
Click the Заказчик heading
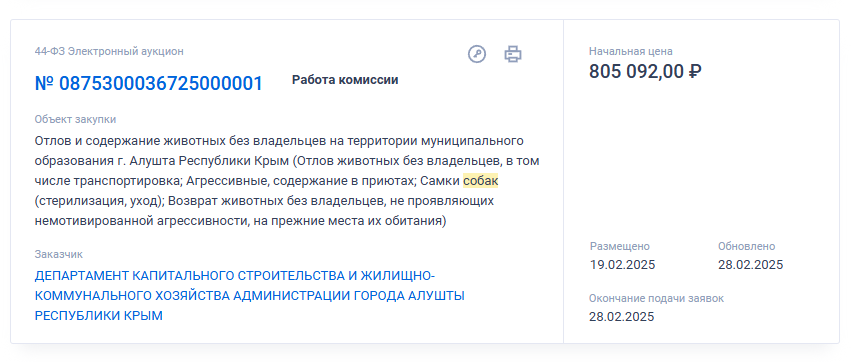coord(59,254)
